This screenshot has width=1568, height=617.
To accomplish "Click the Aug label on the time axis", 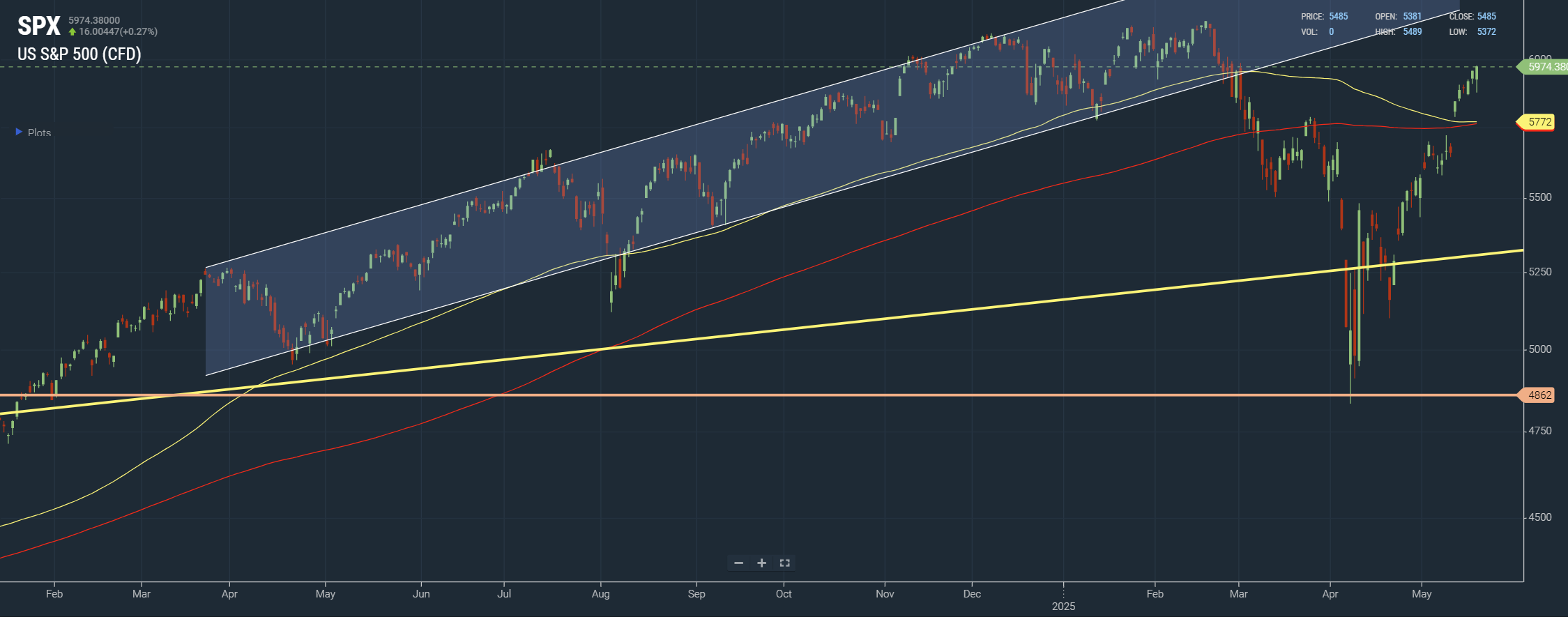I will point(600,594).
